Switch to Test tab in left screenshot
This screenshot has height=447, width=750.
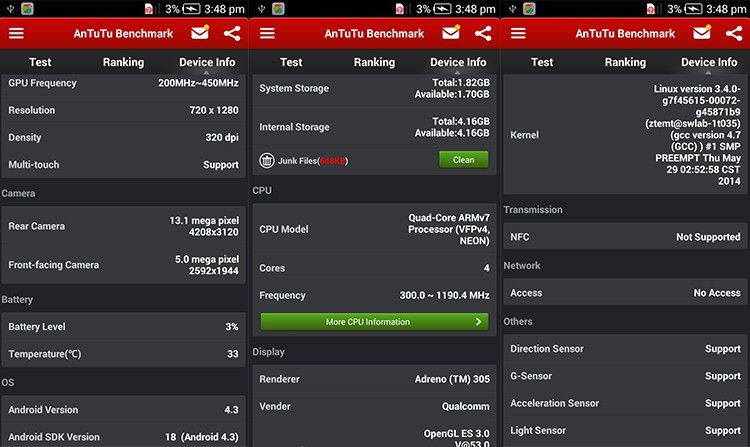[40, 62]
